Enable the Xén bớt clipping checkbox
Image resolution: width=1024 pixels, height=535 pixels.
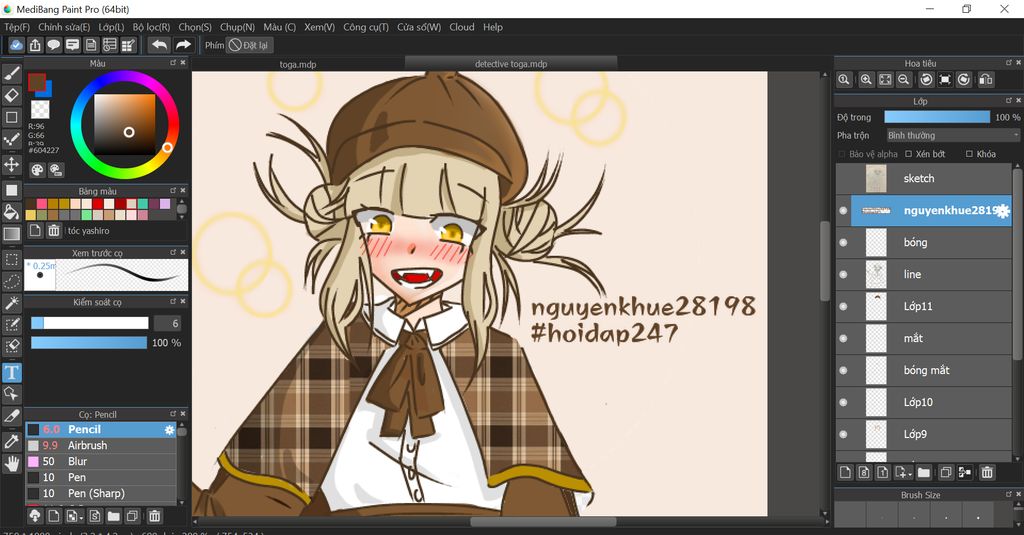coord(908,154)
